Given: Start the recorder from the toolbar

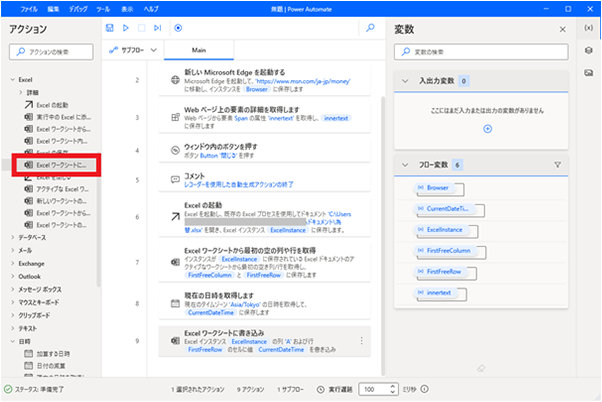Looking at the screenshot, I should click(x=178, y=28).
